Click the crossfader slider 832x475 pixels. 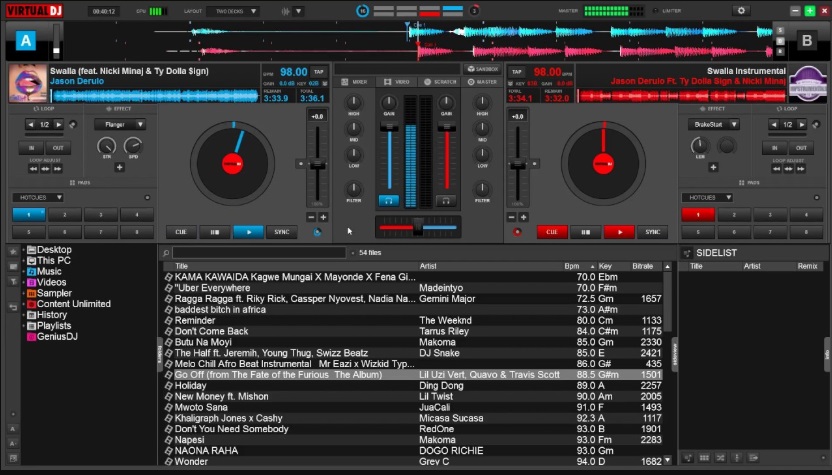pos(418,227)
